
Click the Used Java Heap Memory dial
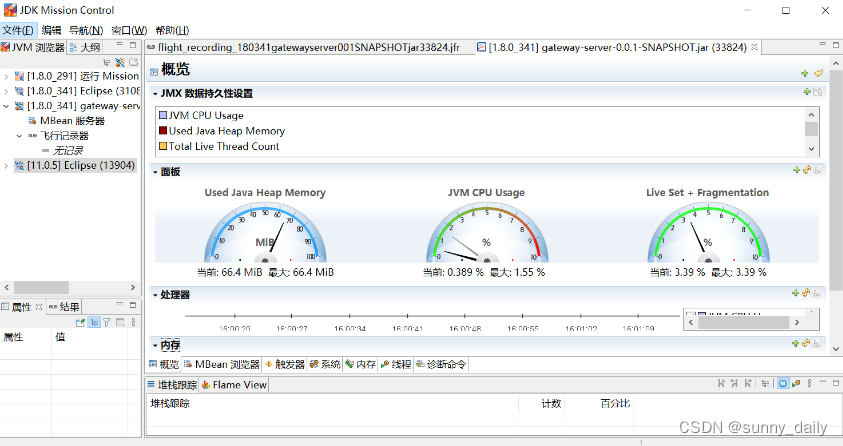pos(266,234)
